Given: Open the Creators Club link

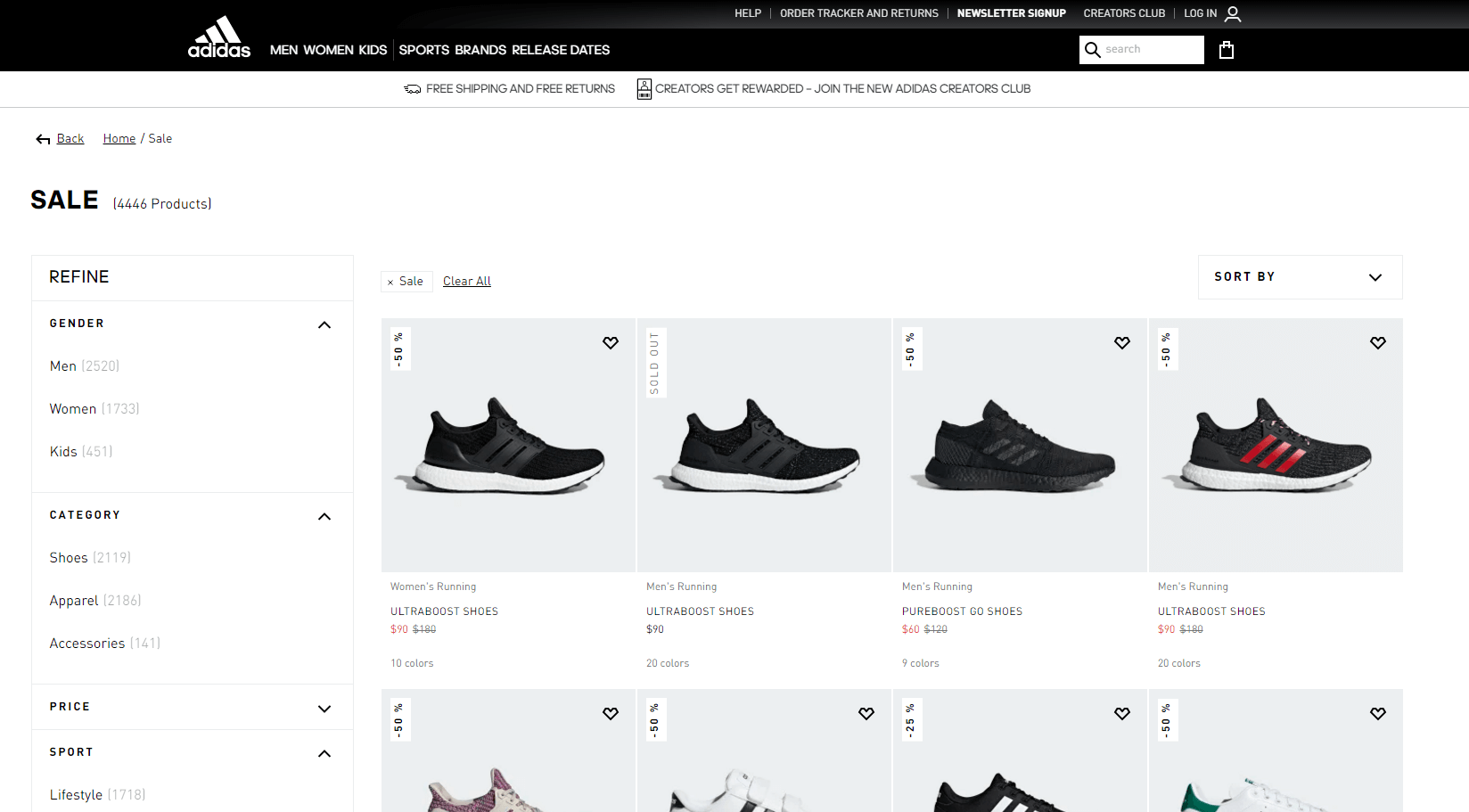Looking at the screenshot, I should point(1124,13).
